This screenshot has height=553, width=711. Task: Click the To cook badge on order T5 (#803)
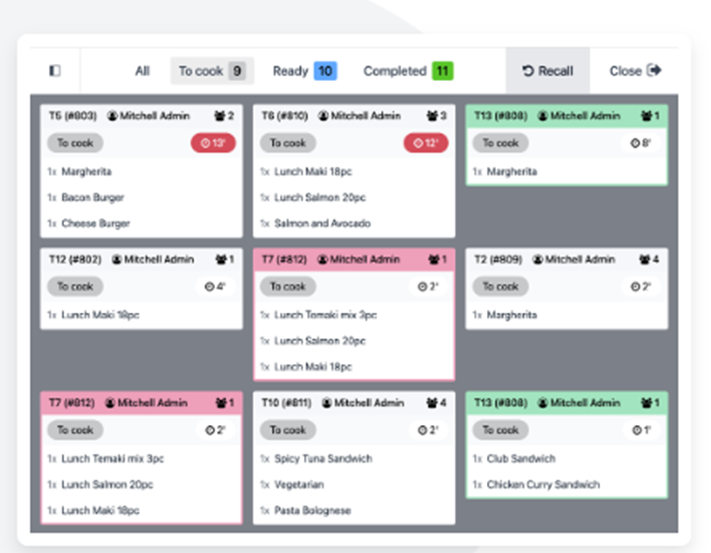(75, 143)
